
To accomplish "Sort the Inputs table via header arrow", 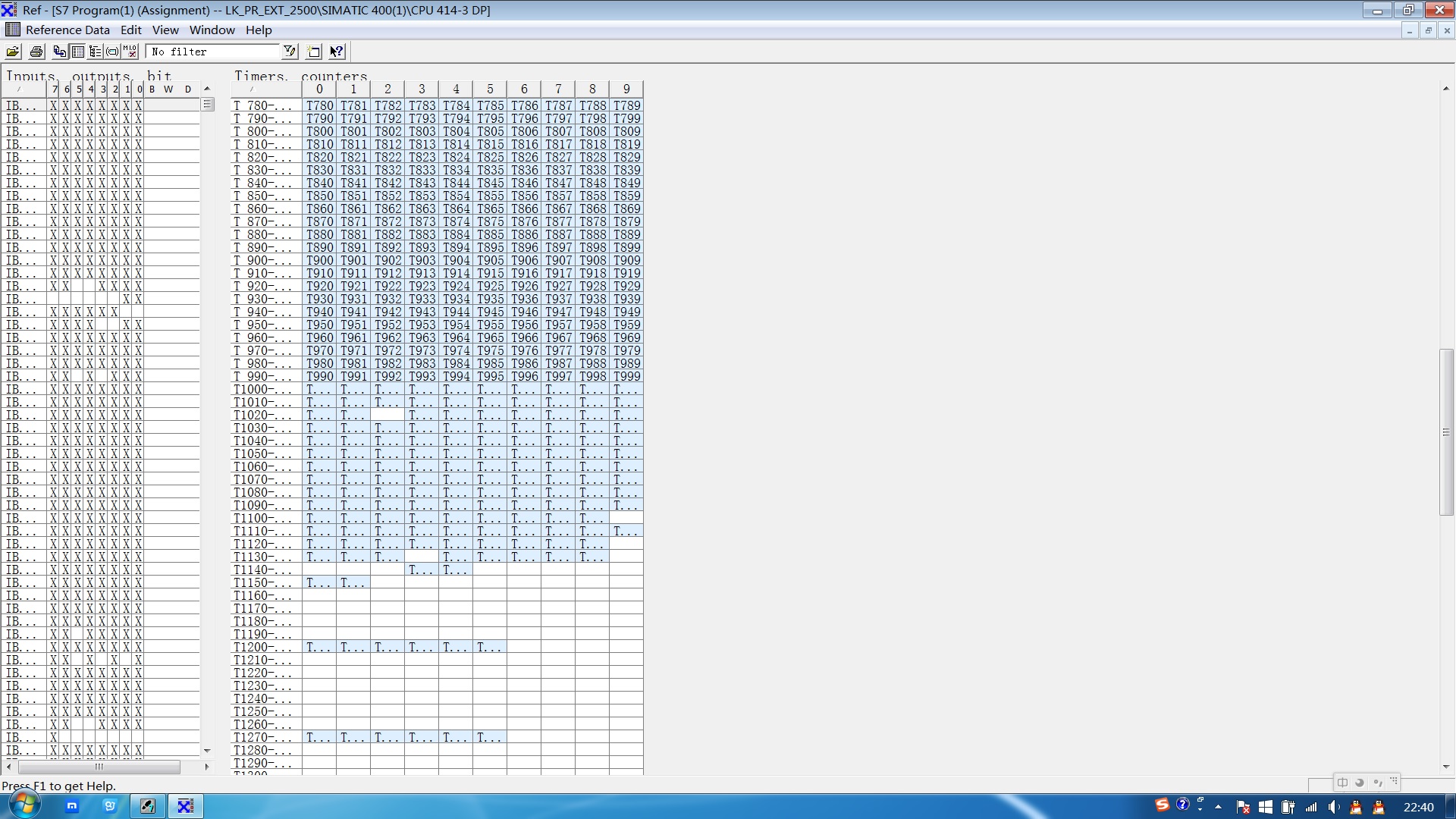I will (19, 89).
